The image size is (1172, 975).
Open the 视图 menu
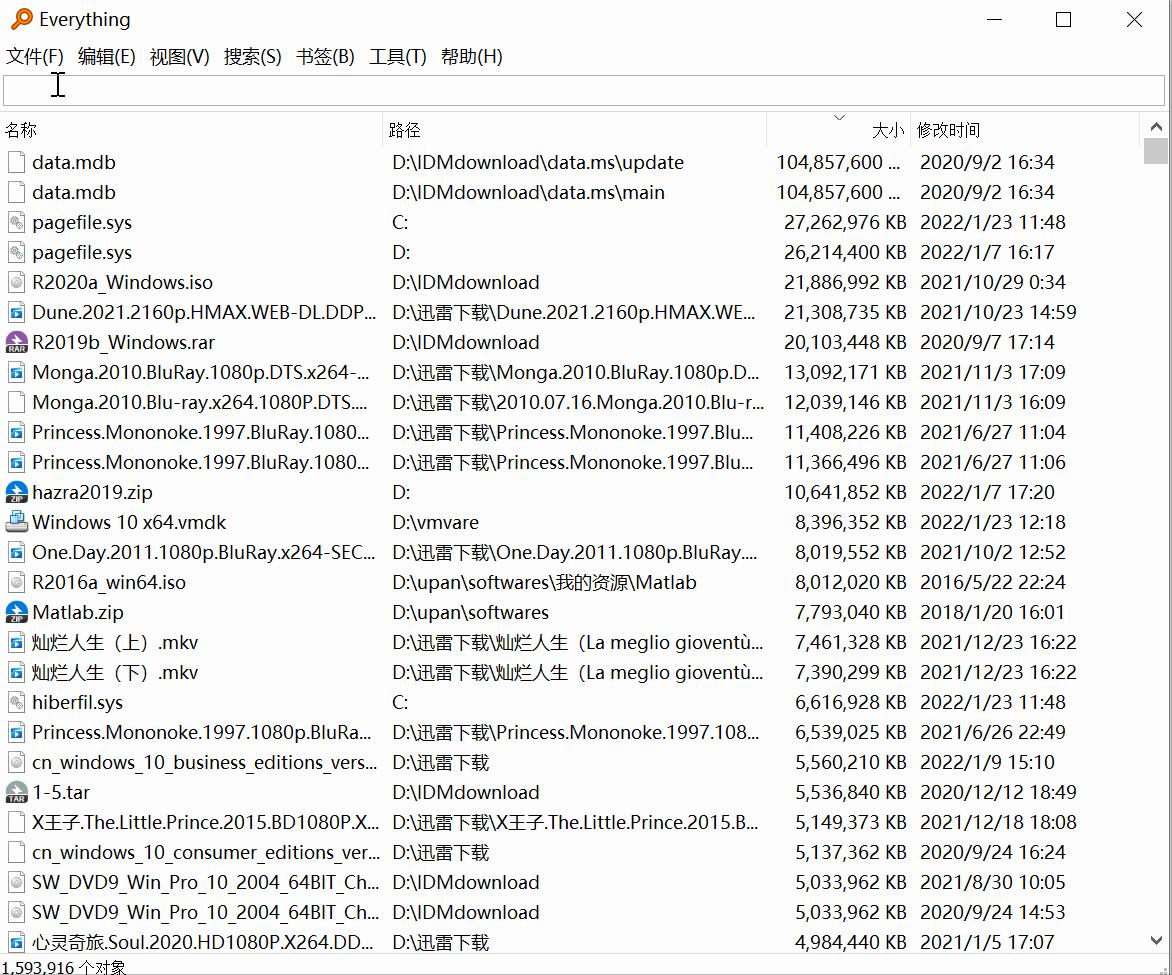pyautogui.click(x=178, y=57)
